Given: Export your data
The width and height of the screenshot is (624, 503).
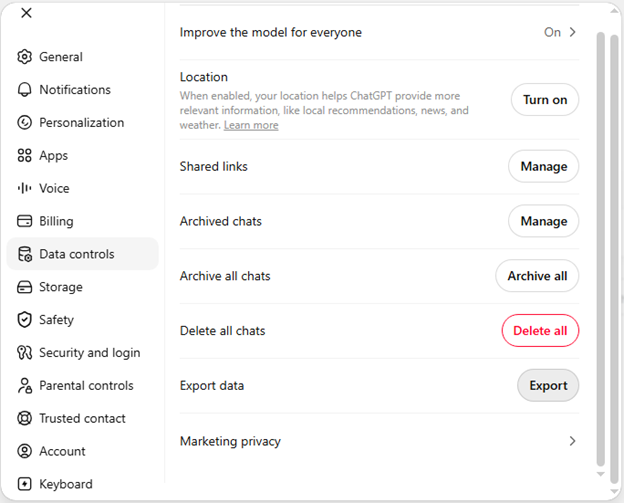Looking at the screenshot, I should (x=548, y=386).
